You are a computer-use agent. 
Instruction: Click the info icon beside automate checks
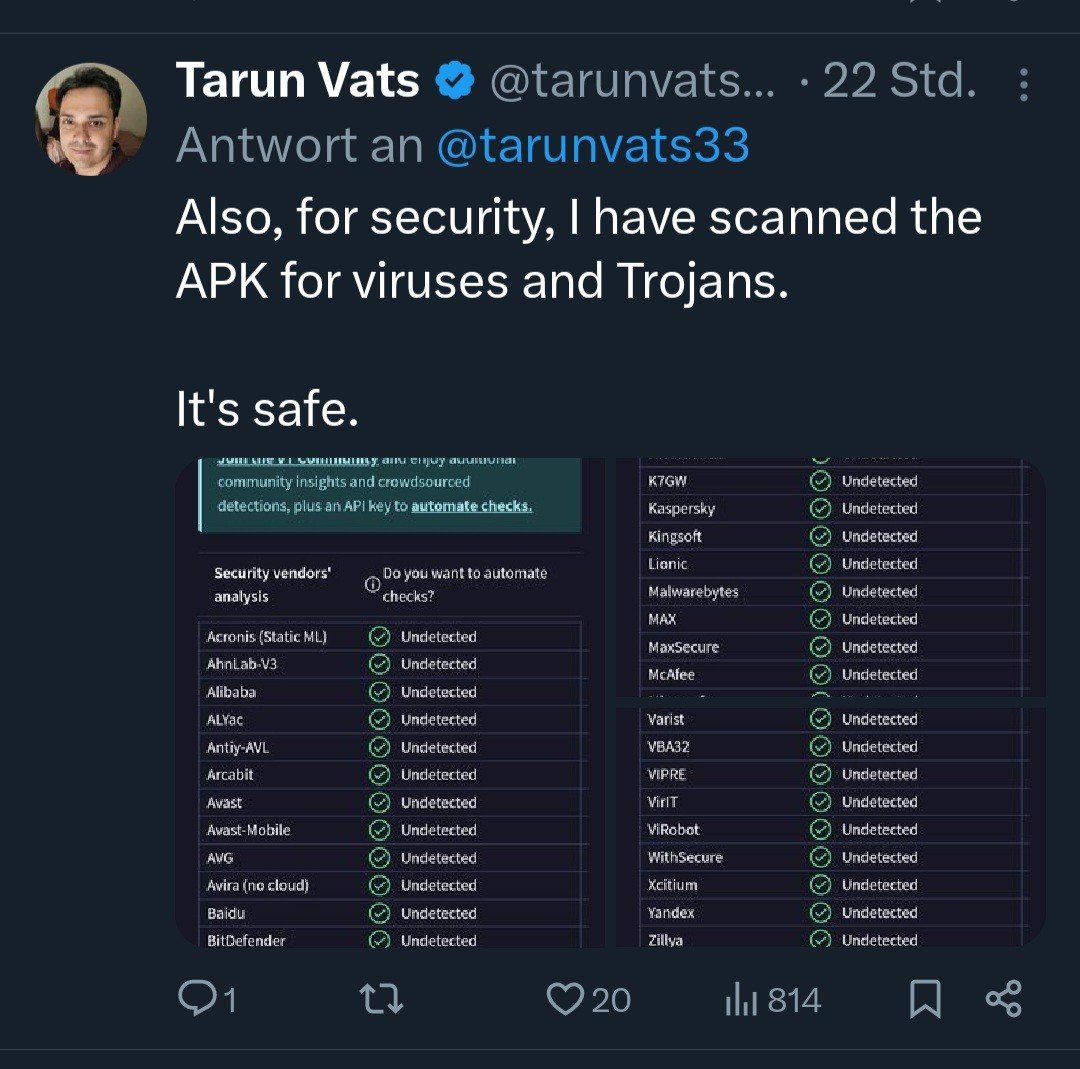[x=371, y=585]
